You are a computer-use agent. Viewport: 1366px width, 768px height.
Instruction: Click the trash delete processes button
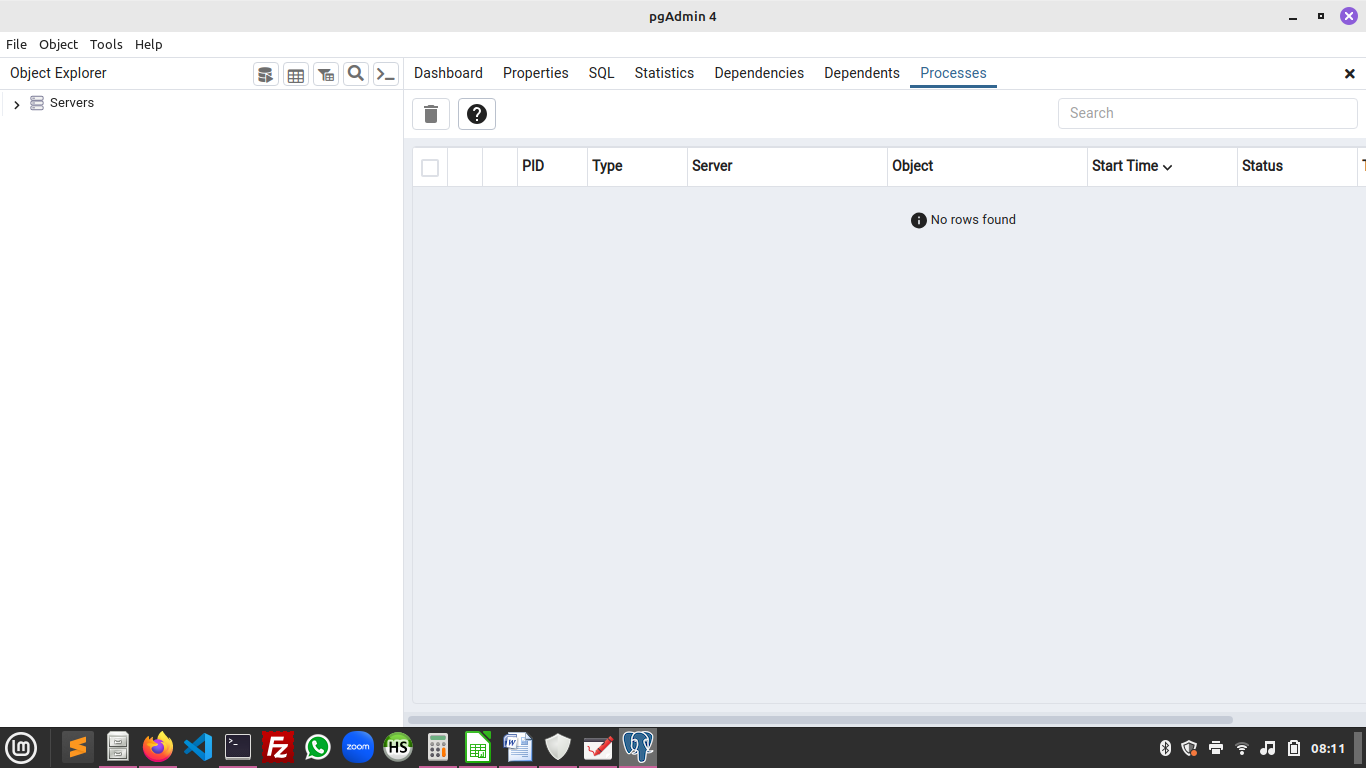click(x=431, y=114)
